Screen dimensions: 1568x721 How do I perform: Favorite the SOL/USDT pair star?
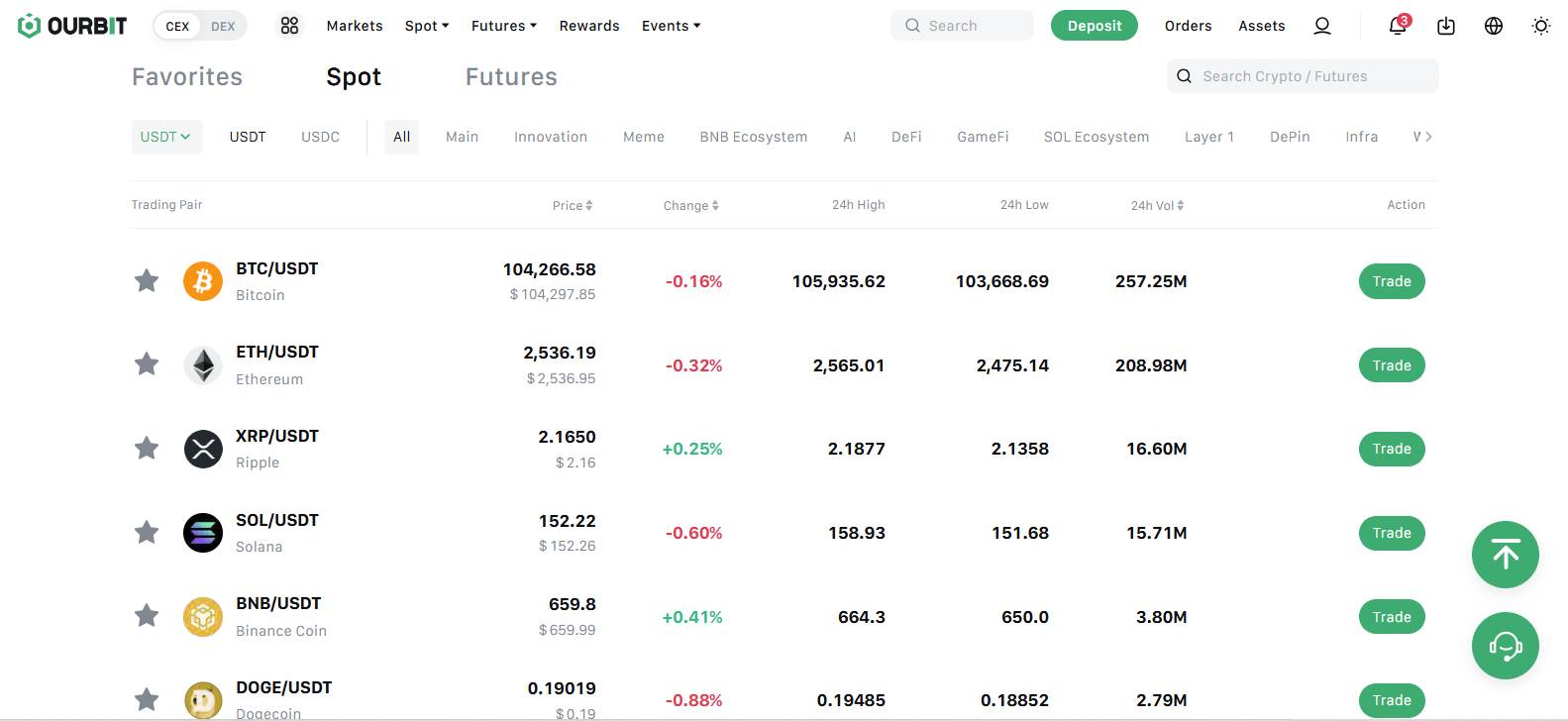tap(147, 533)
